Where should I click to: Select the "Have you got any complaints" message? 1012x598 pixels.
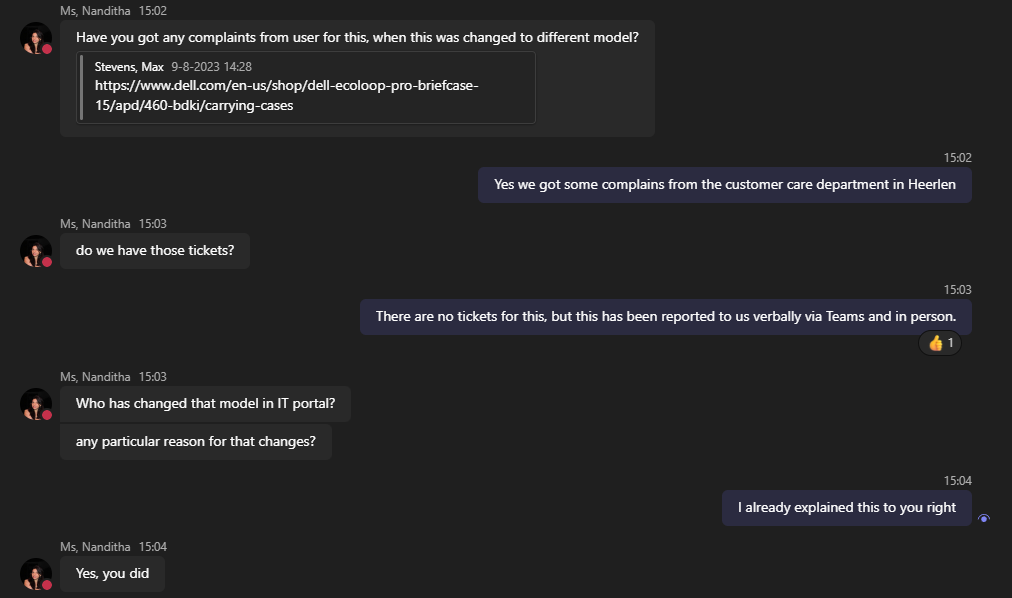tap(357, 38)
